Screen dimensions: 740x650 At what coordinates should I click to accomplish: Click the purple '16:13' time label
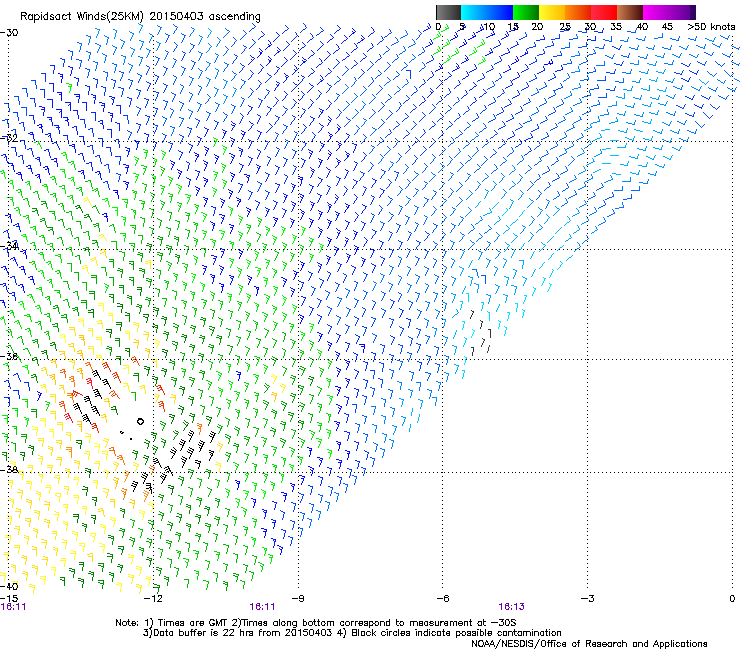(x=511, y=607)
